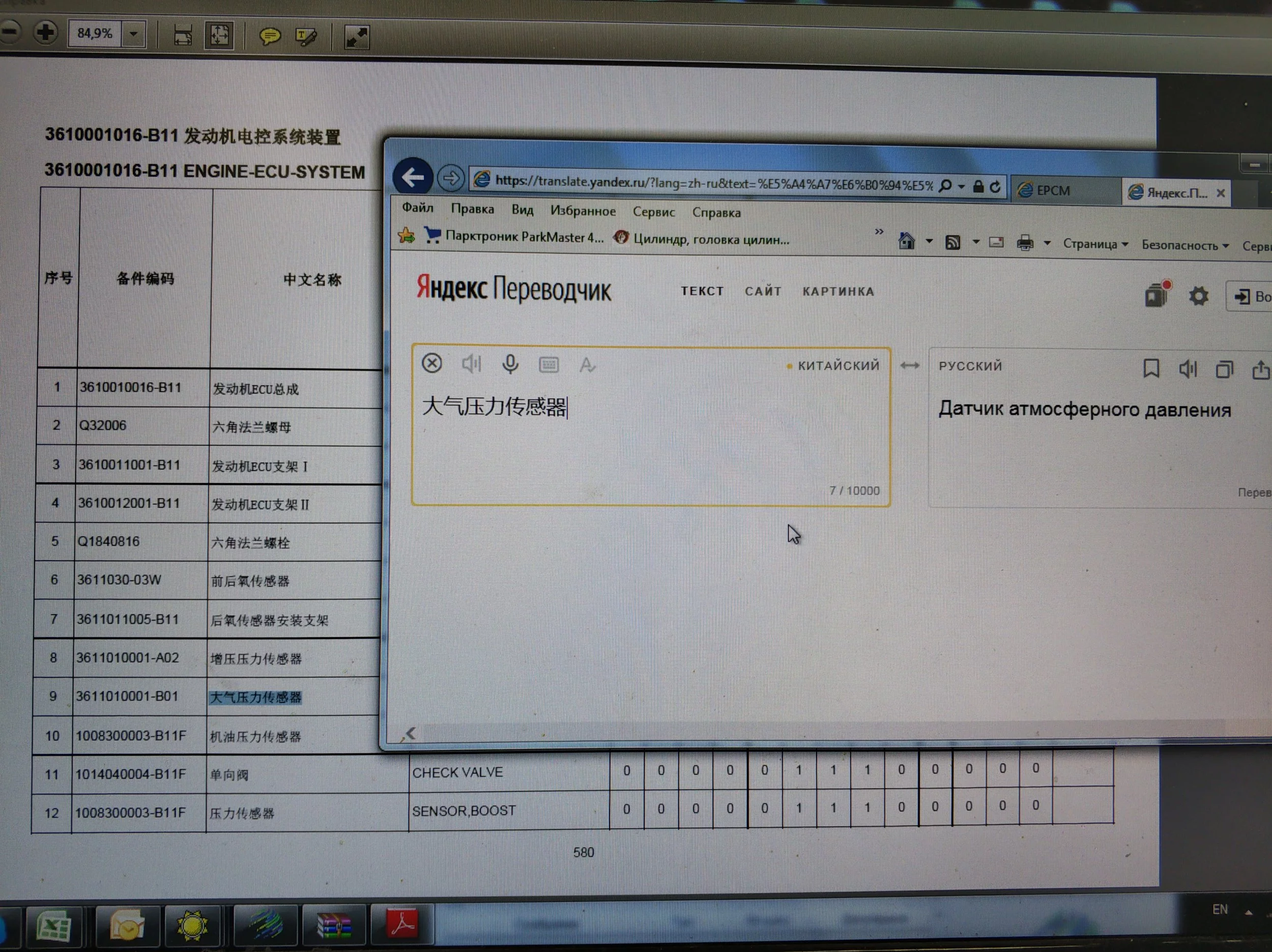Open the Справка menu
Viewport: 1272px width, 952px height.
coord(716,213)
